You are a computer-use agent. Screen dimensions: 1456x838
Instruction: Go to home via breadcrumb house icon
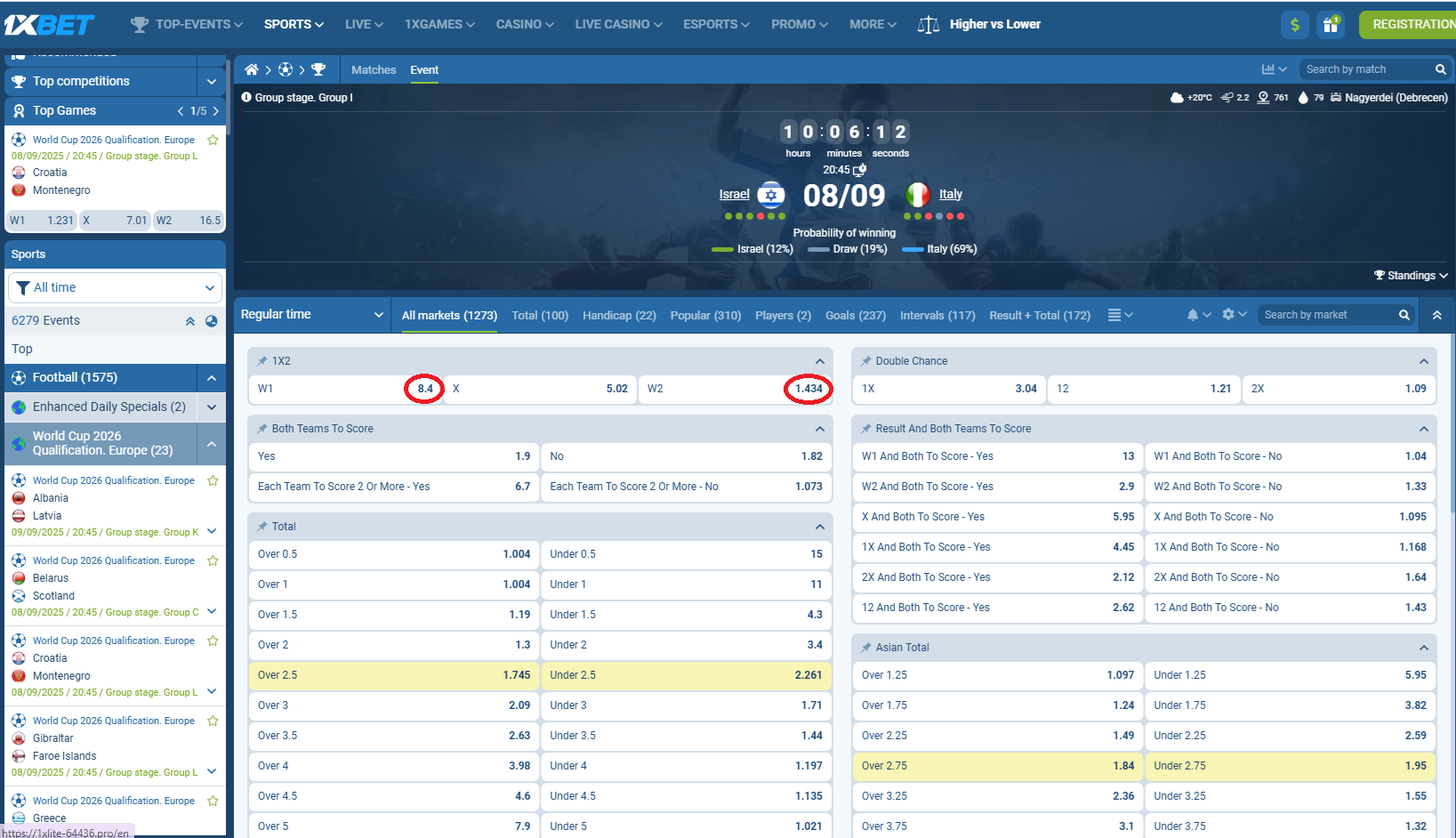(x=252, y=69)
